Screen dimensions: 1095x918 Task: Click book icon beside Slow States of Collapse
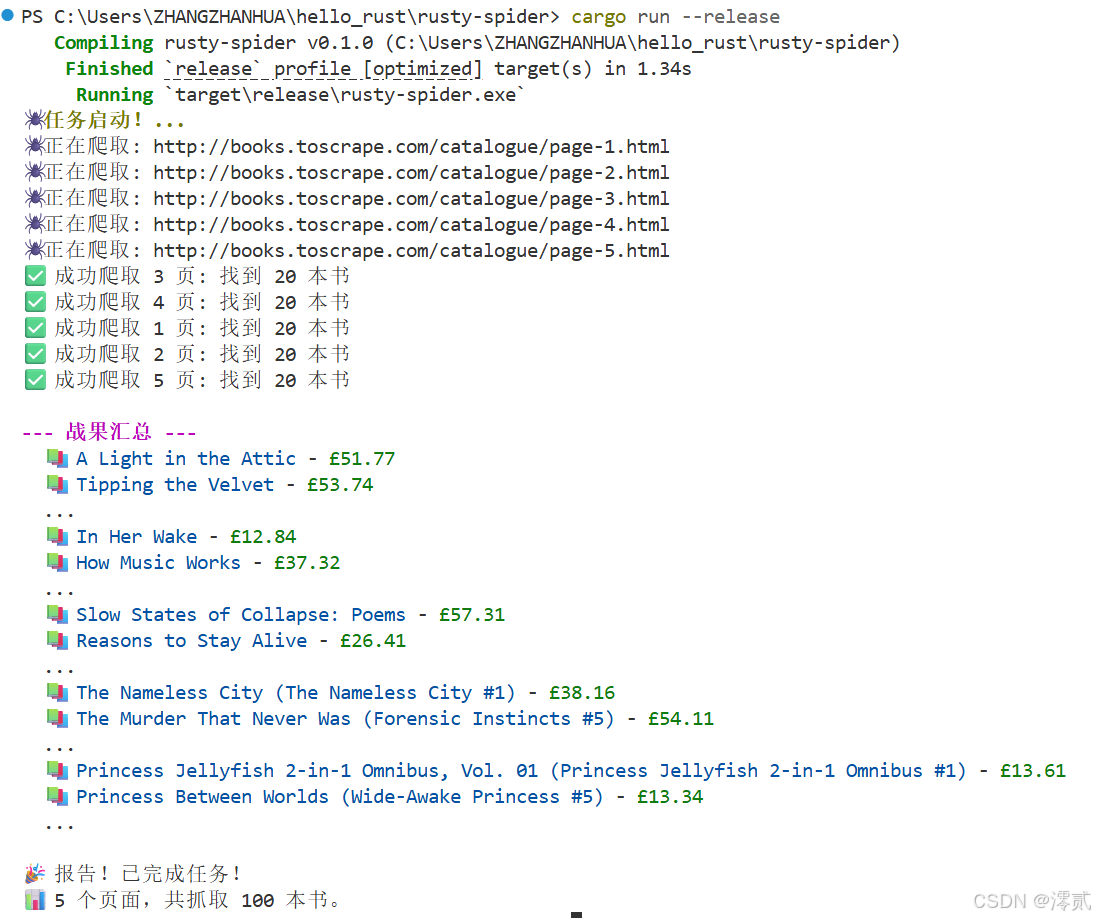coord(57,614)
